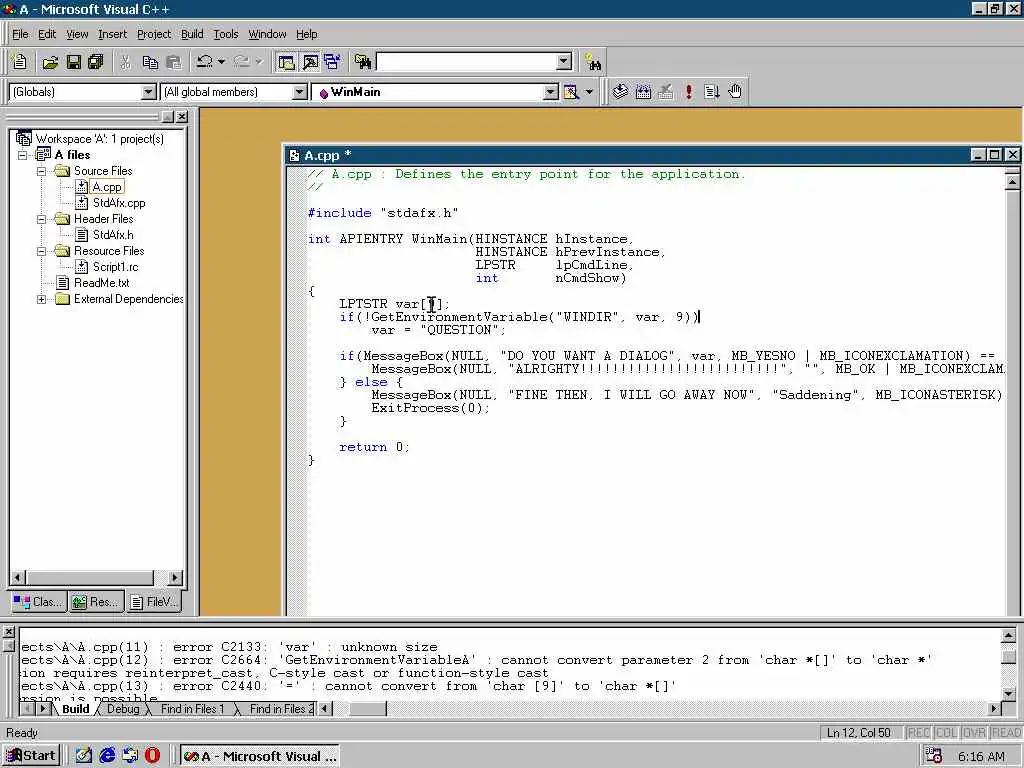The image size is (1024, 768).
Task: Click the Stop Build icon
Action: [x=665, y=92]
